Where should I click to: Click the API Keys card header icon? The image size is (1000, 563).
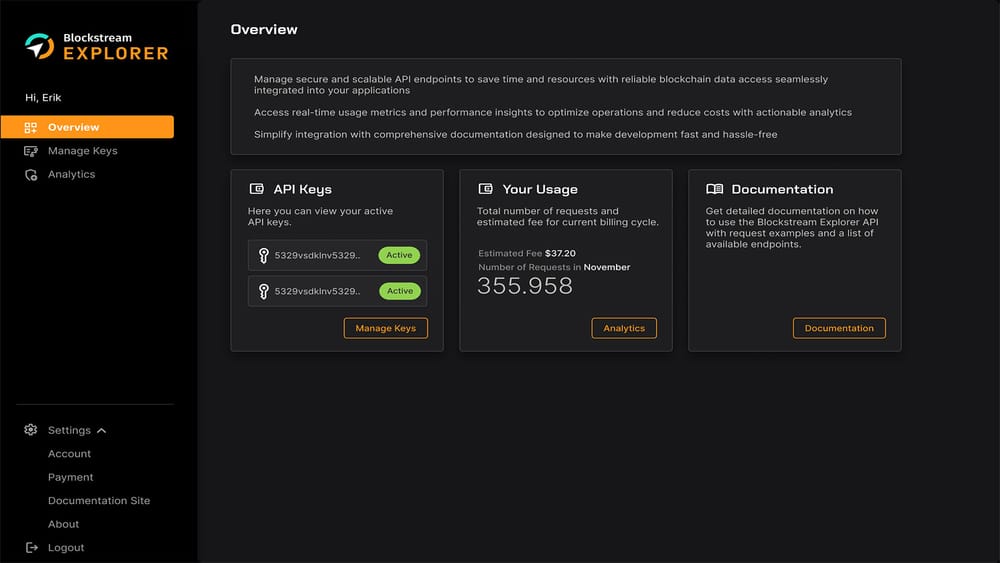pyautogui.click(x=256, y=189)
